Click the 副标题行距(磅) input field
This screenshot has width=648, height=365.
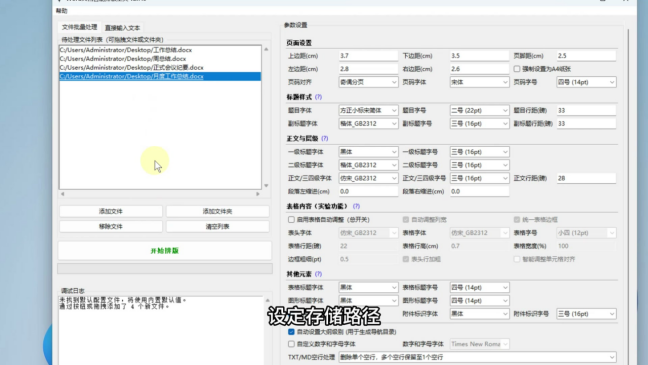click(586, 124)
